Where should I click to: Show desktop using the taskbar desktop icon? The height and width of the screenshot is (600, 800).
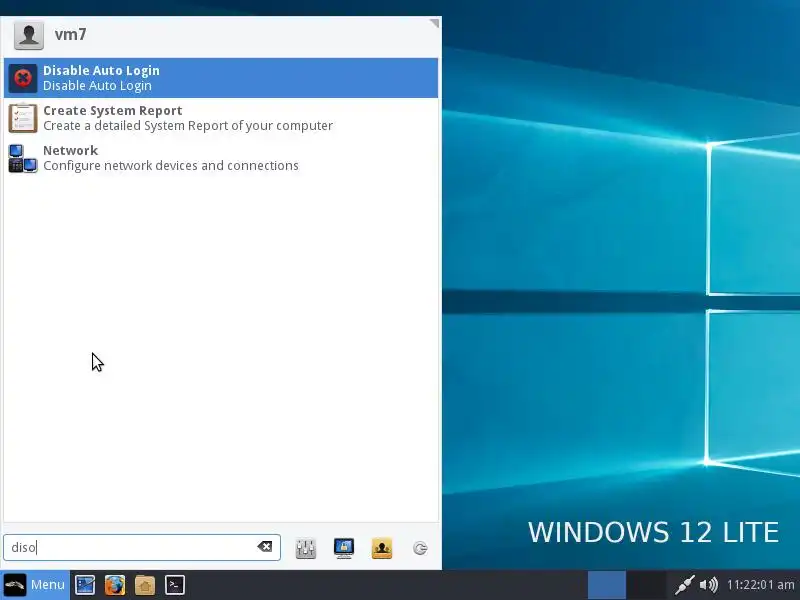(x=85, y=585)
